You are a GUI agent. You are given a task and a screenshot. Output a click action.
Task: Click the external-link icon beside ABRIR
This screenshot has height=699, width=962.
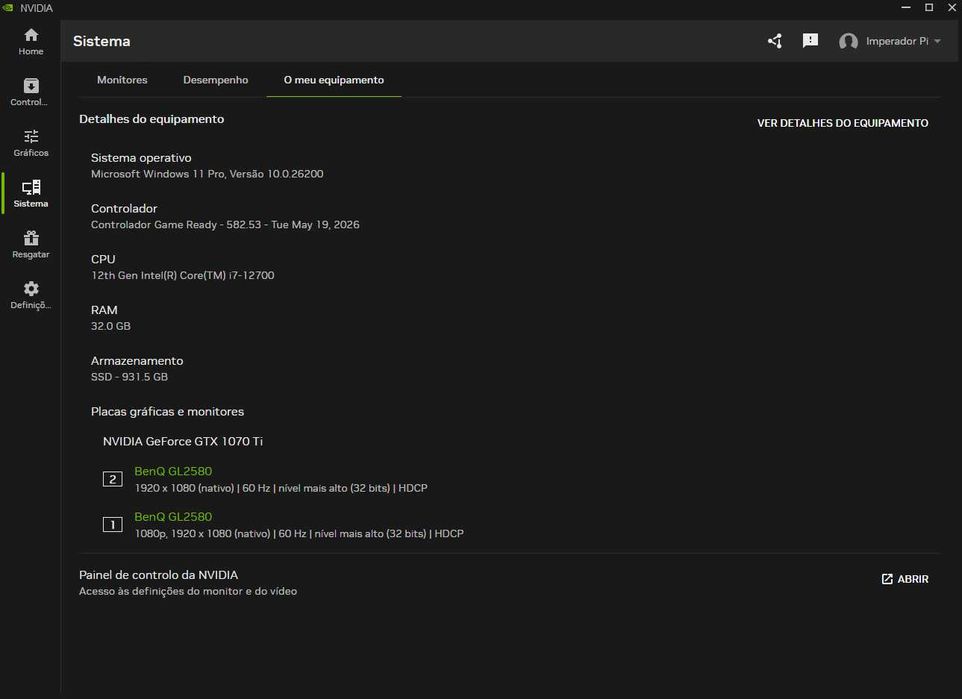point(887,579)
